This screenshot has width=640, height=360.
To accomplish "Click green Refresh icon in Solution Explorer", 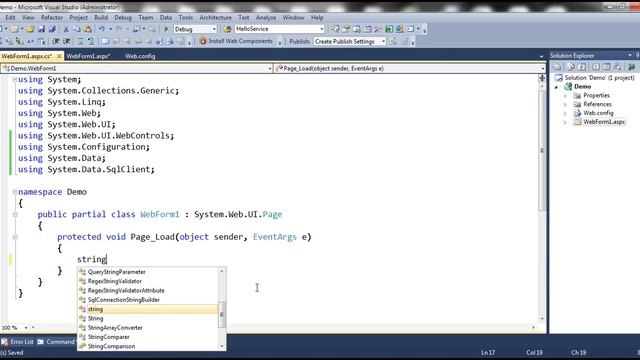I will pos(582,67).
